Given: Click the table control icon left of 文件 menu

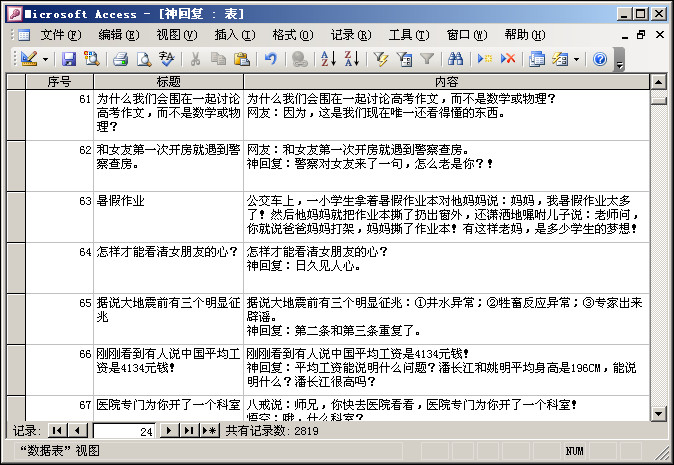Looking at the screenshot, I should pos(24,35).
